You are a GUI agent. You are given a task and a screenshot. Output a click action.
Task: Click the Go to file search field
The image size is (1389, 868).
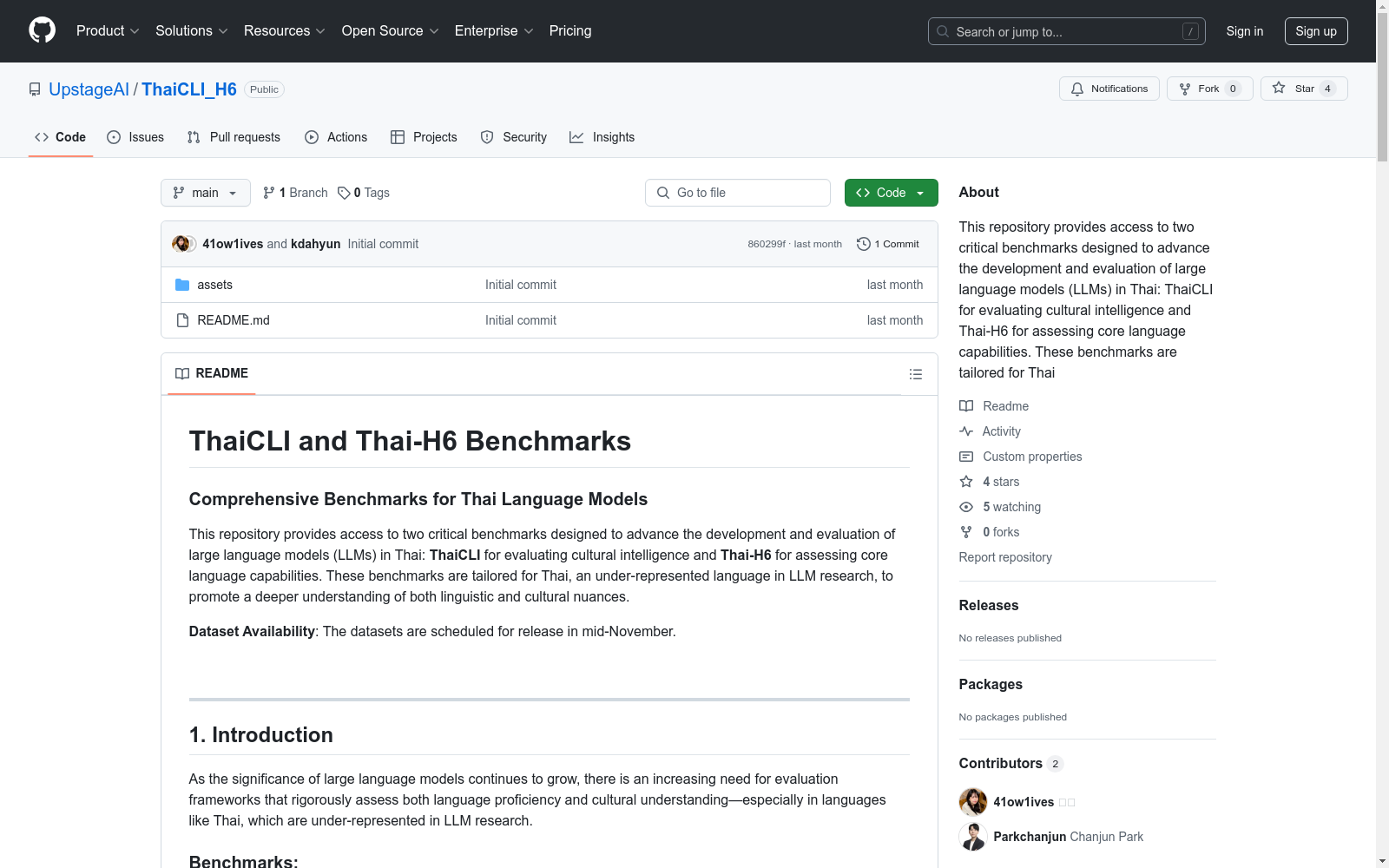click(738, 193)
